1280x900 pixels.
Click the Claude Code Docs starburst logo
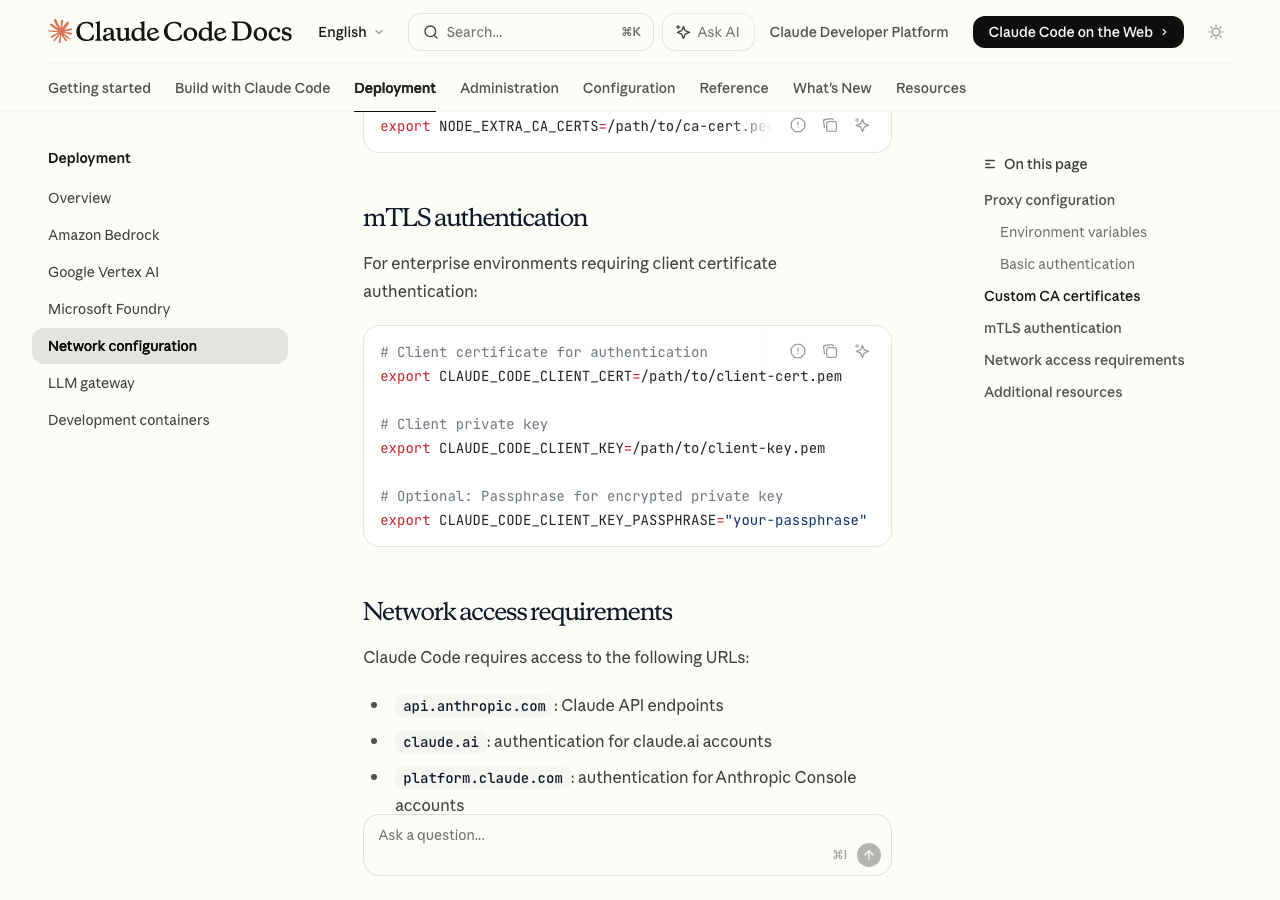pos(60,32)
